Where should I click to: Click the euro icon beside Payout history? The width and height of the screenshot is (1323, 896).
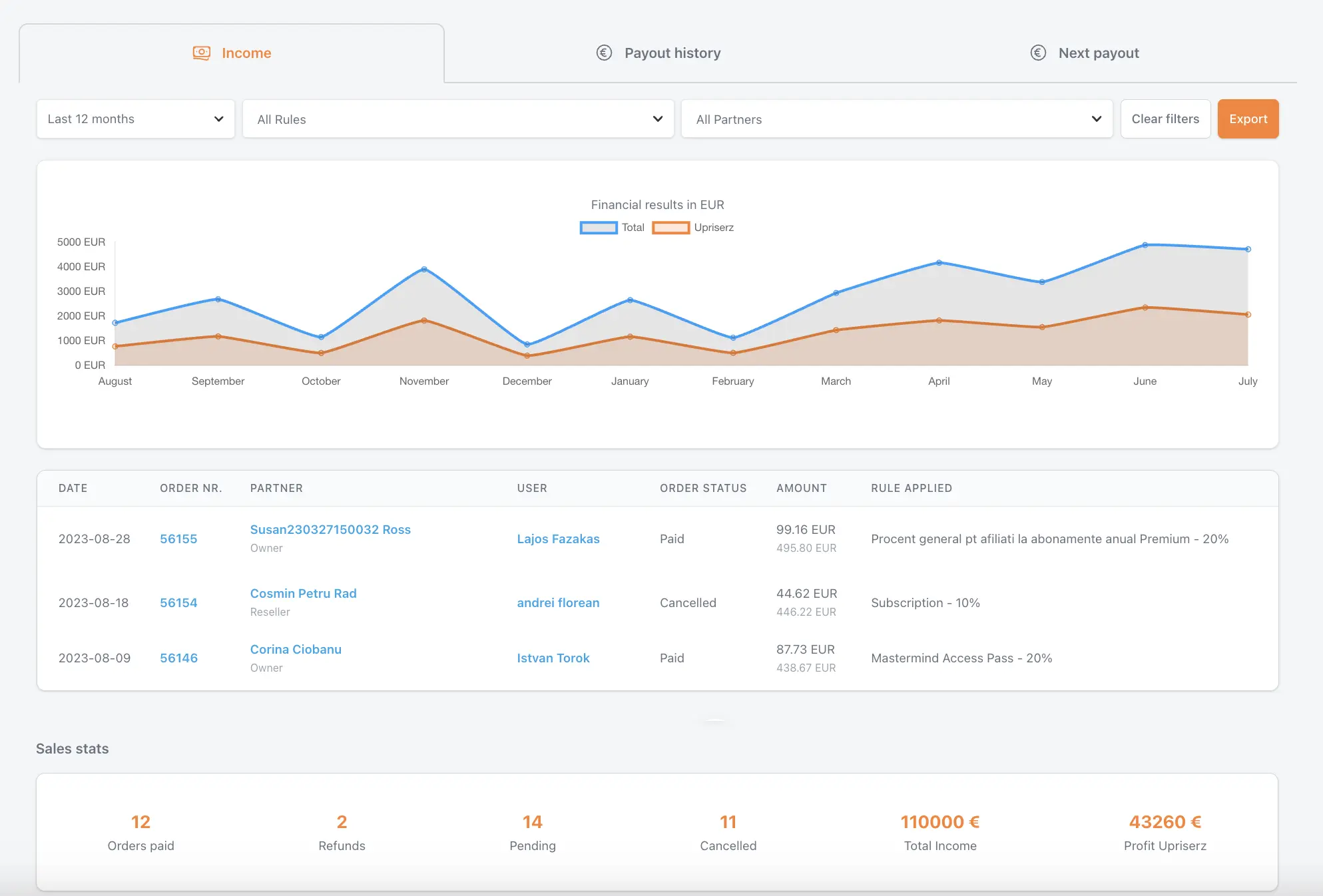click(604, 53)
